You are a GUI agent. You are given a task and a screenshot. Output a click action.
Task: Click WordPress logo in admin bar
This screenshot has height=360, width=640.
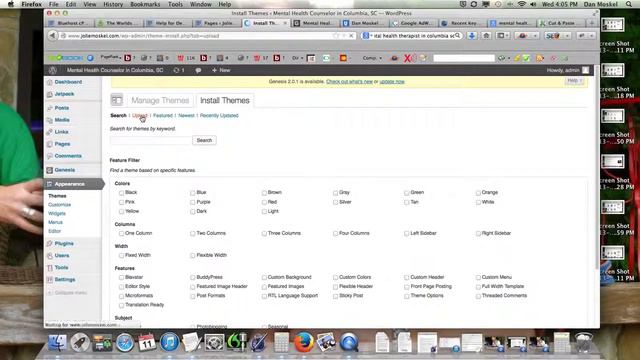[52, 70]
